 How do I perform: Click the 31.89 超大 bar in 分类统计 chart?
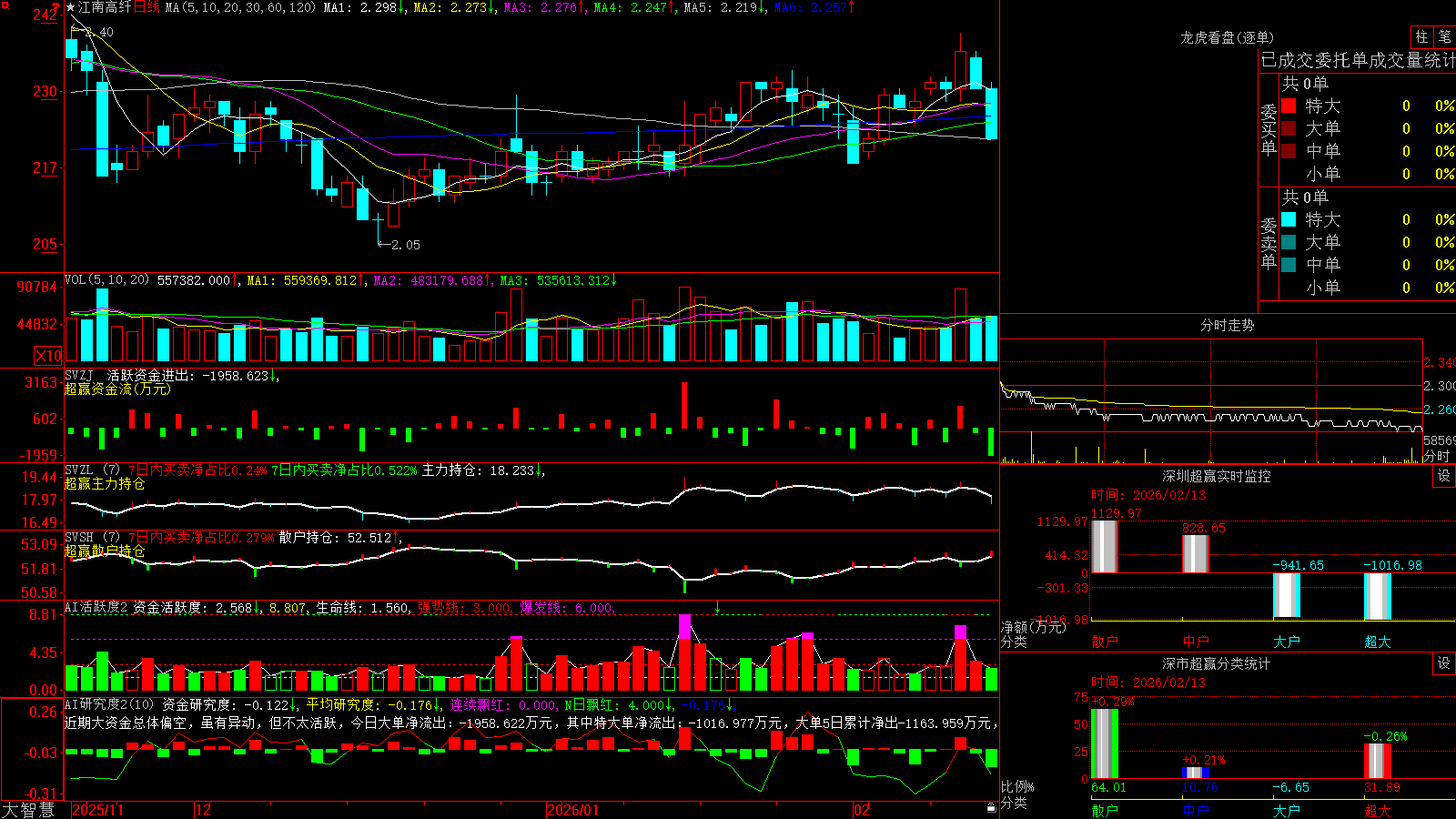(x=1378, y=761)
